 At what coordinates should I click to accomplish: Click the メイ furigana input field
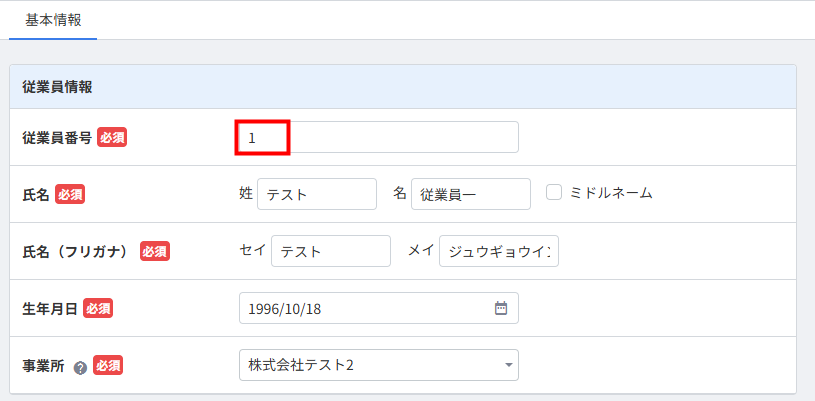click(x=498, y=251)
